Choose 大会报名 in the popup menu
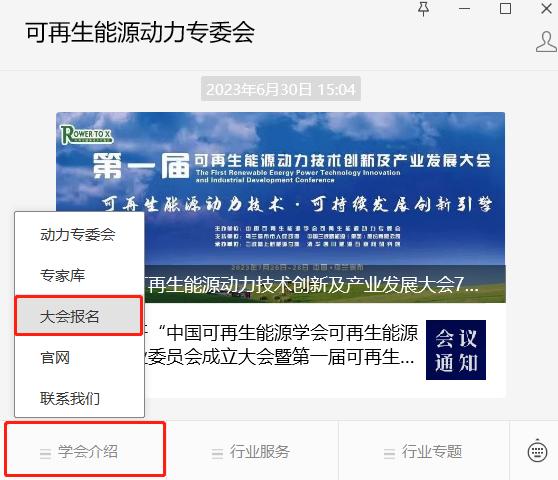Image resolution: width=558 pixels, height=480 pixels. [x=79, y=316]
